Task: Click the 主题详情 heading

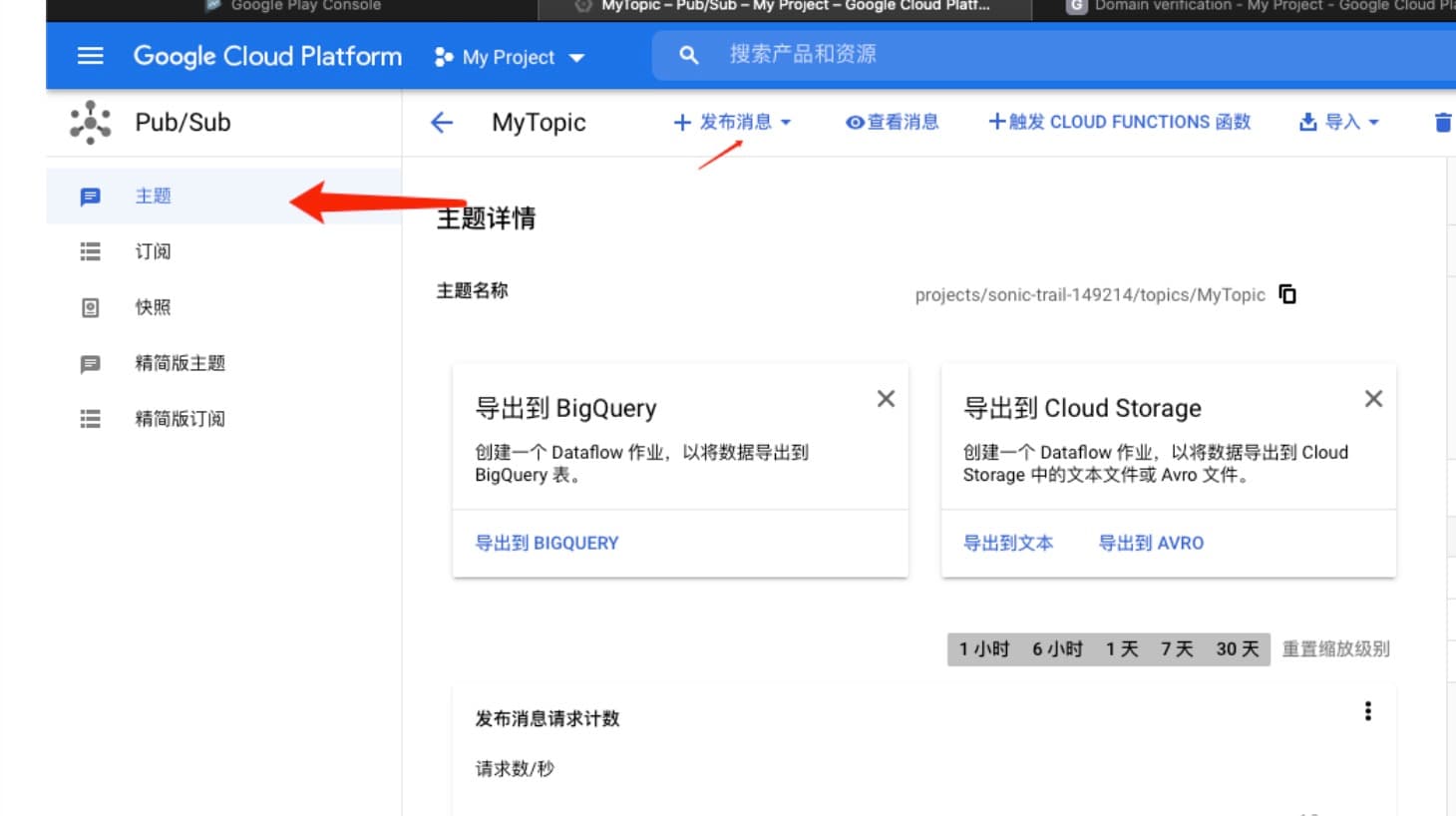Action: pyautogui.click(x=486, y=218)
